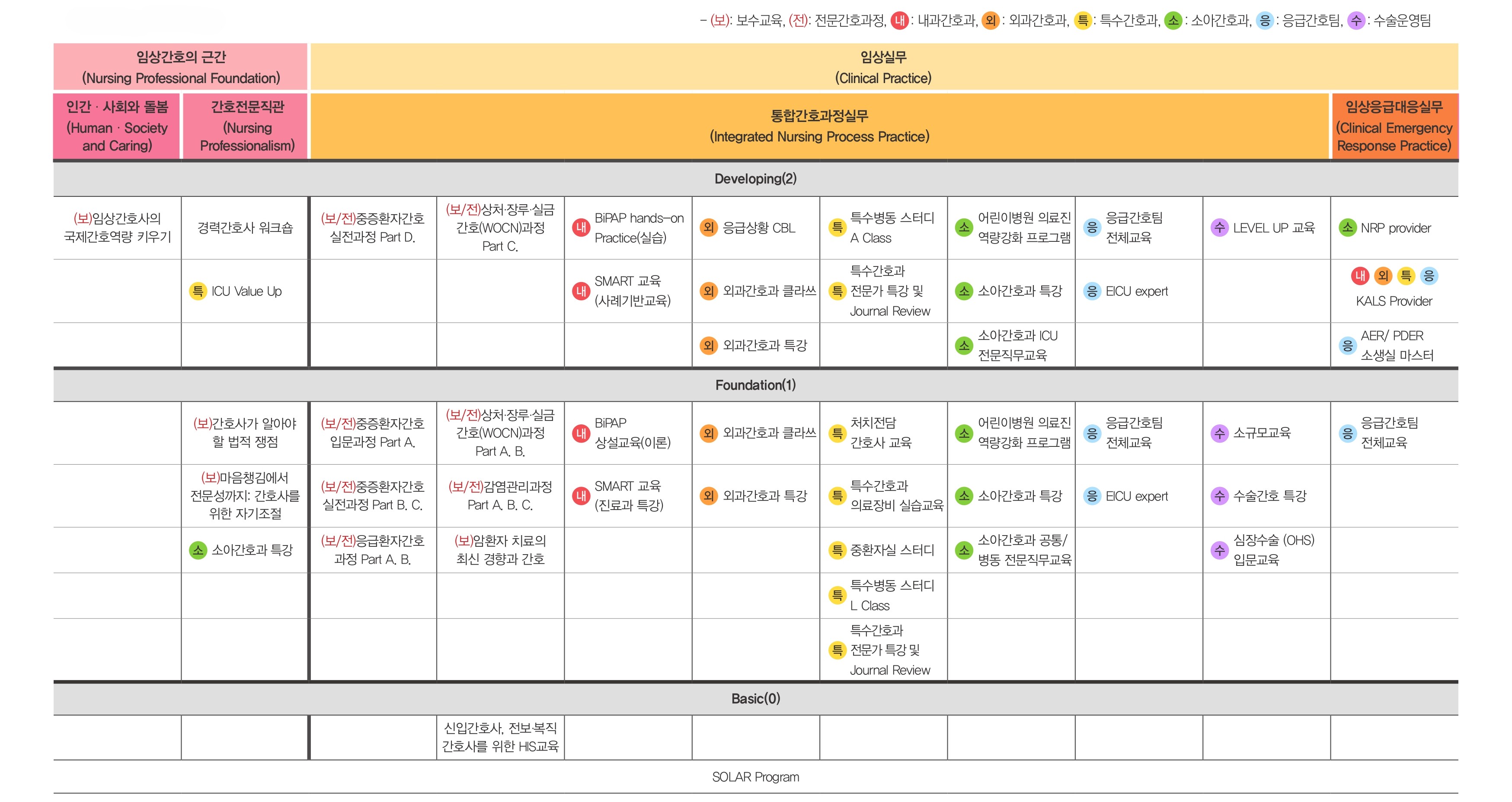Click the 통합간호과정실무 orange header
This screenshot has width=1512, height=802.
pos(819,125)
